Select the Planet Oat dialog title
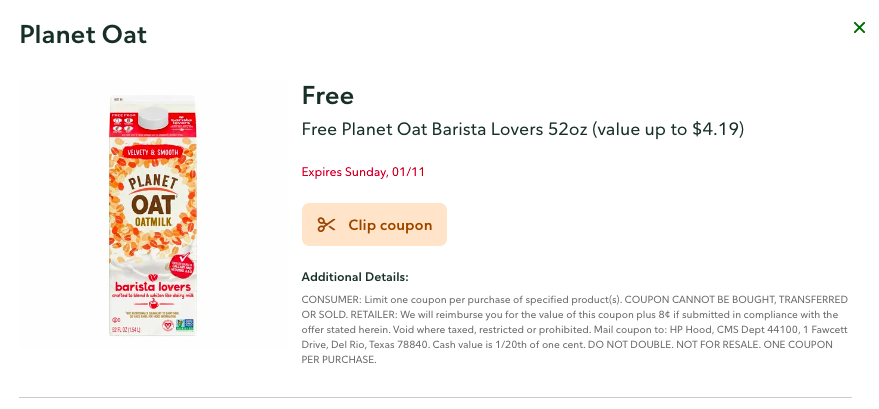The width and height of the screenshot is (879, 409). [x=84, y=35]
